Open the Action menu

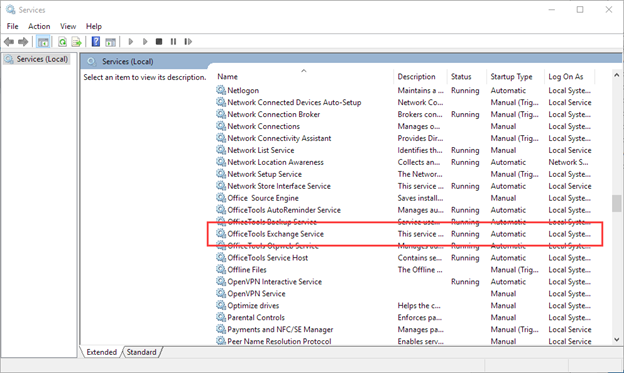tap(39, 26)
